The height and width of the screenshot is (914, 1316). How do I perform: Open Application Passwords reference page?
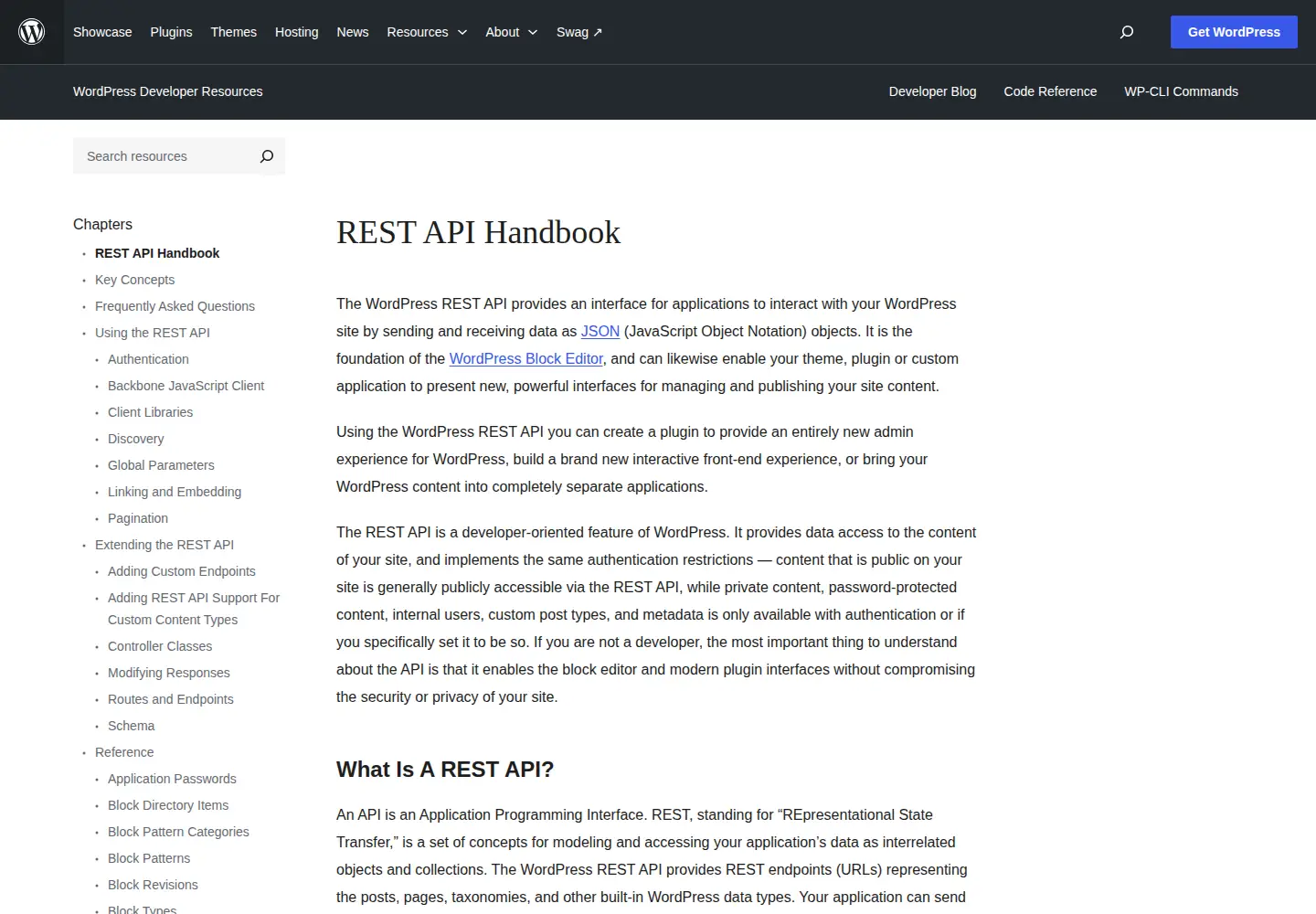tap(172, 779)
